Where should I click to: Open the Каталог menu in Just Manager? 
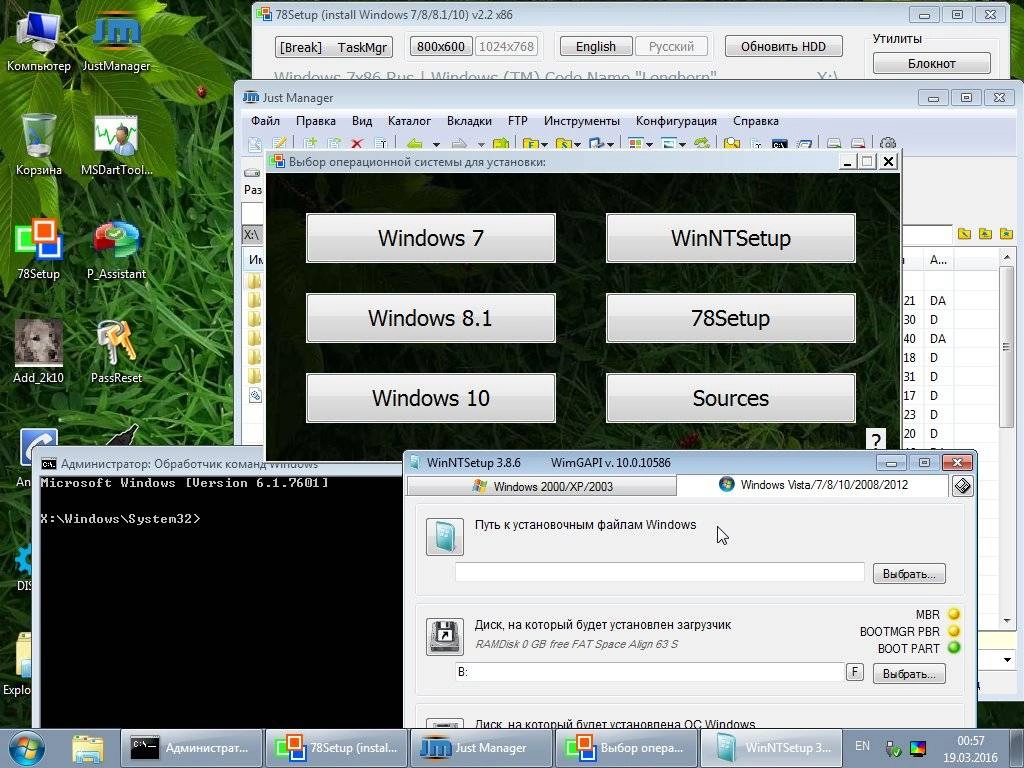coord(409,121)
